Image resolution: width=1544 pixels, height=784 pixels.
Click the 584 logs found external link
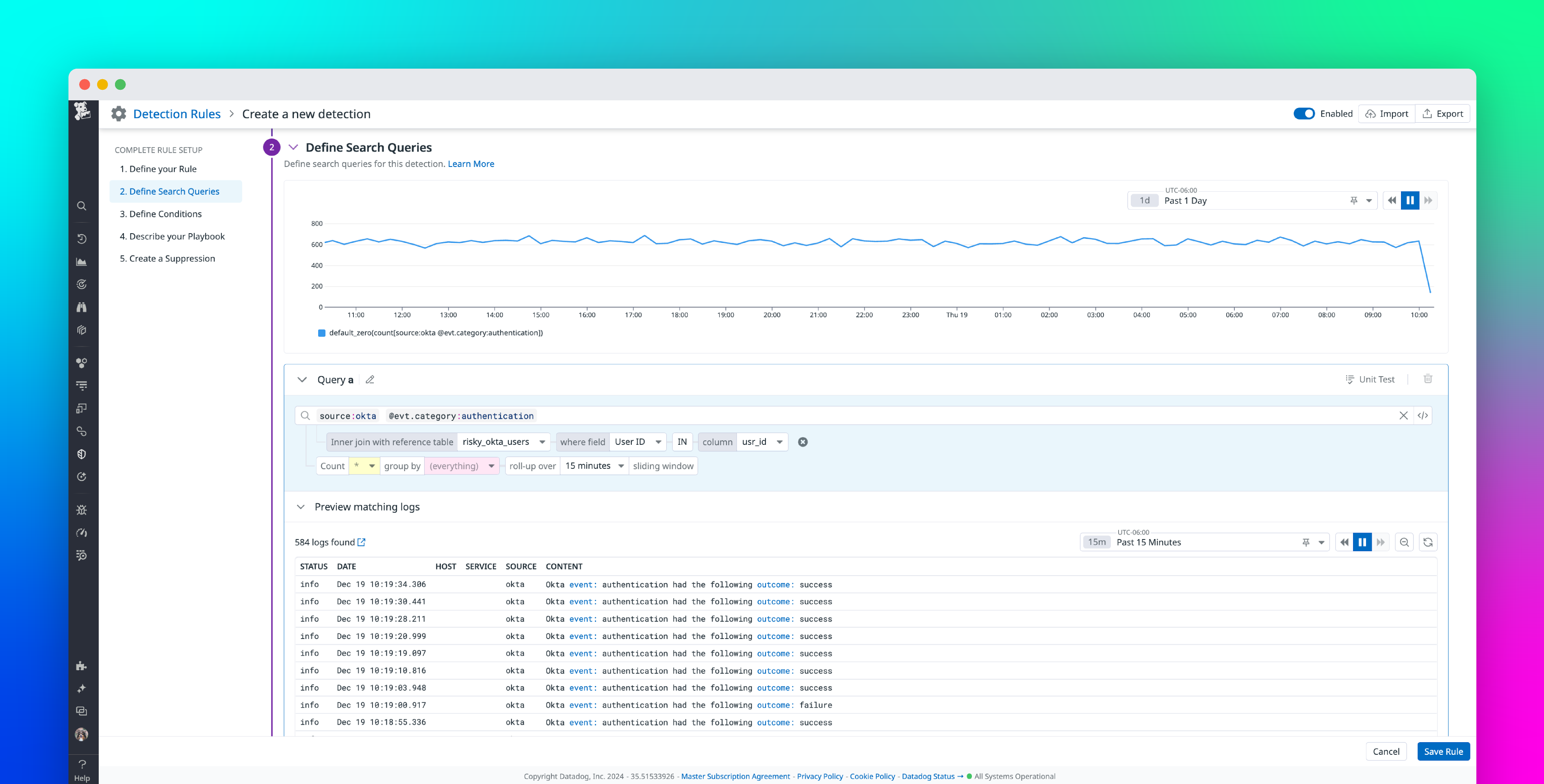click(362, 542)
